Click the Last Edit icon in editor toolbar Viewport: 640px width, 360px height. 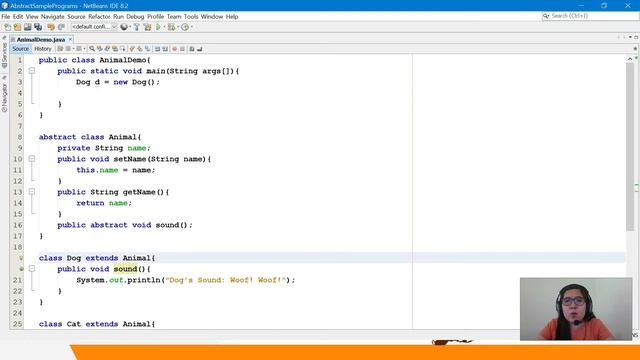tap(60, 49)
